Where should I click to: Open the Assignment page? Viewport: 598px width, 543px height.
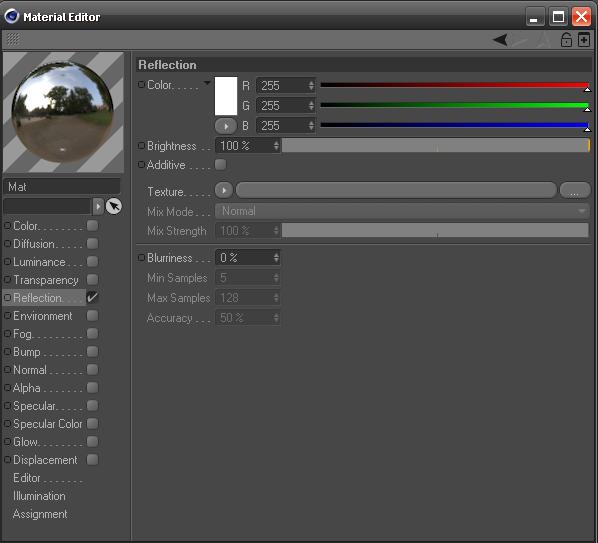click(40, 514)
